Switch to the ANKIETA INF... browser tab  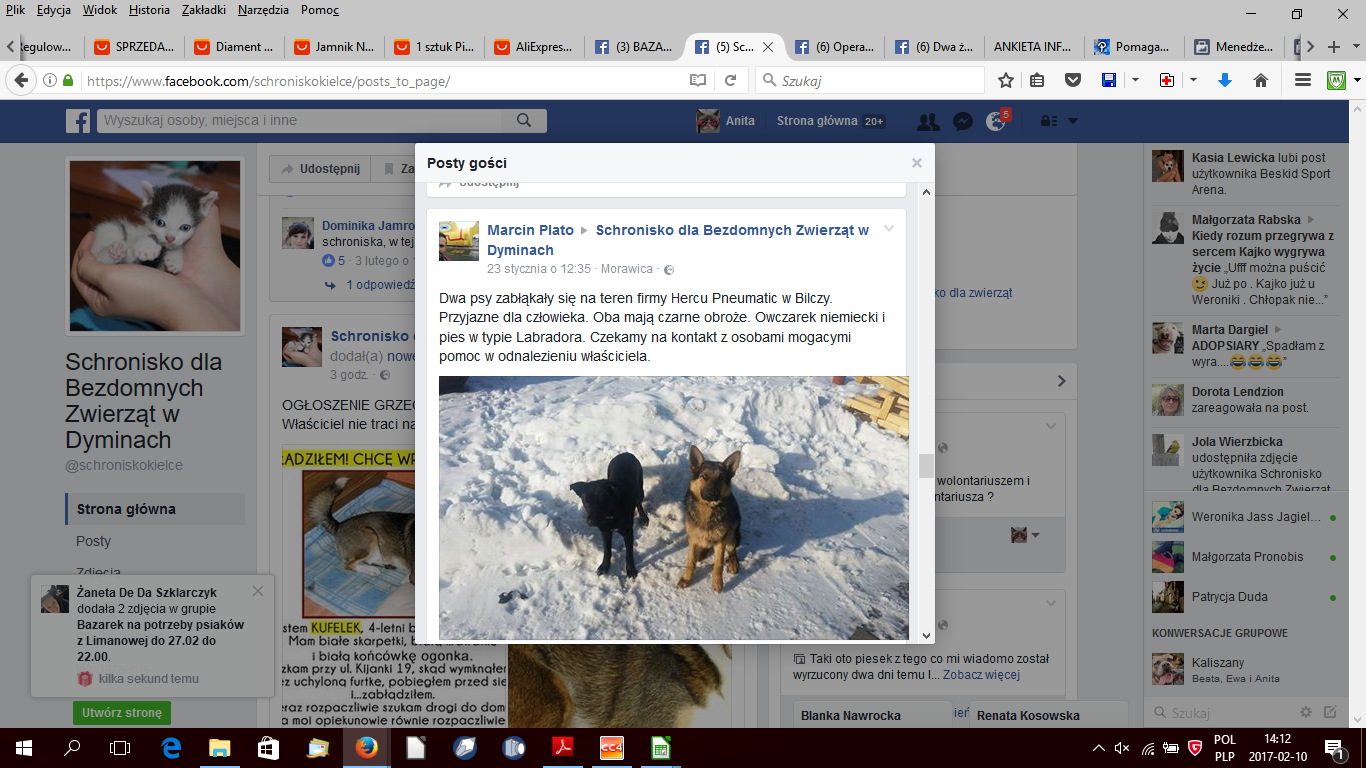pyautogui.click(x=1034, y=47)
